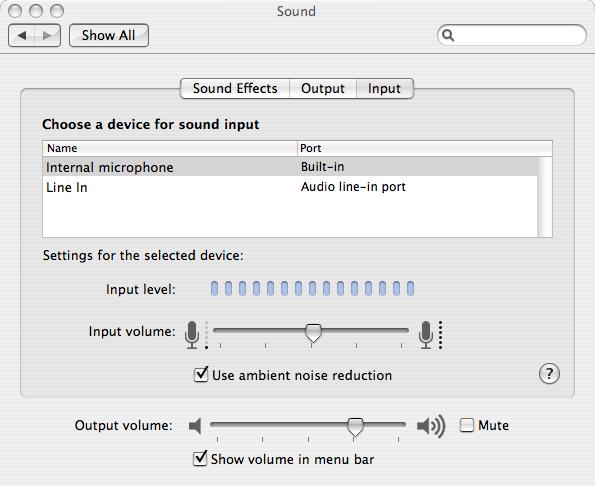Screen dimensions: 595x486
Task: Uncheck Show volume in menu bar
Action: 200,458
